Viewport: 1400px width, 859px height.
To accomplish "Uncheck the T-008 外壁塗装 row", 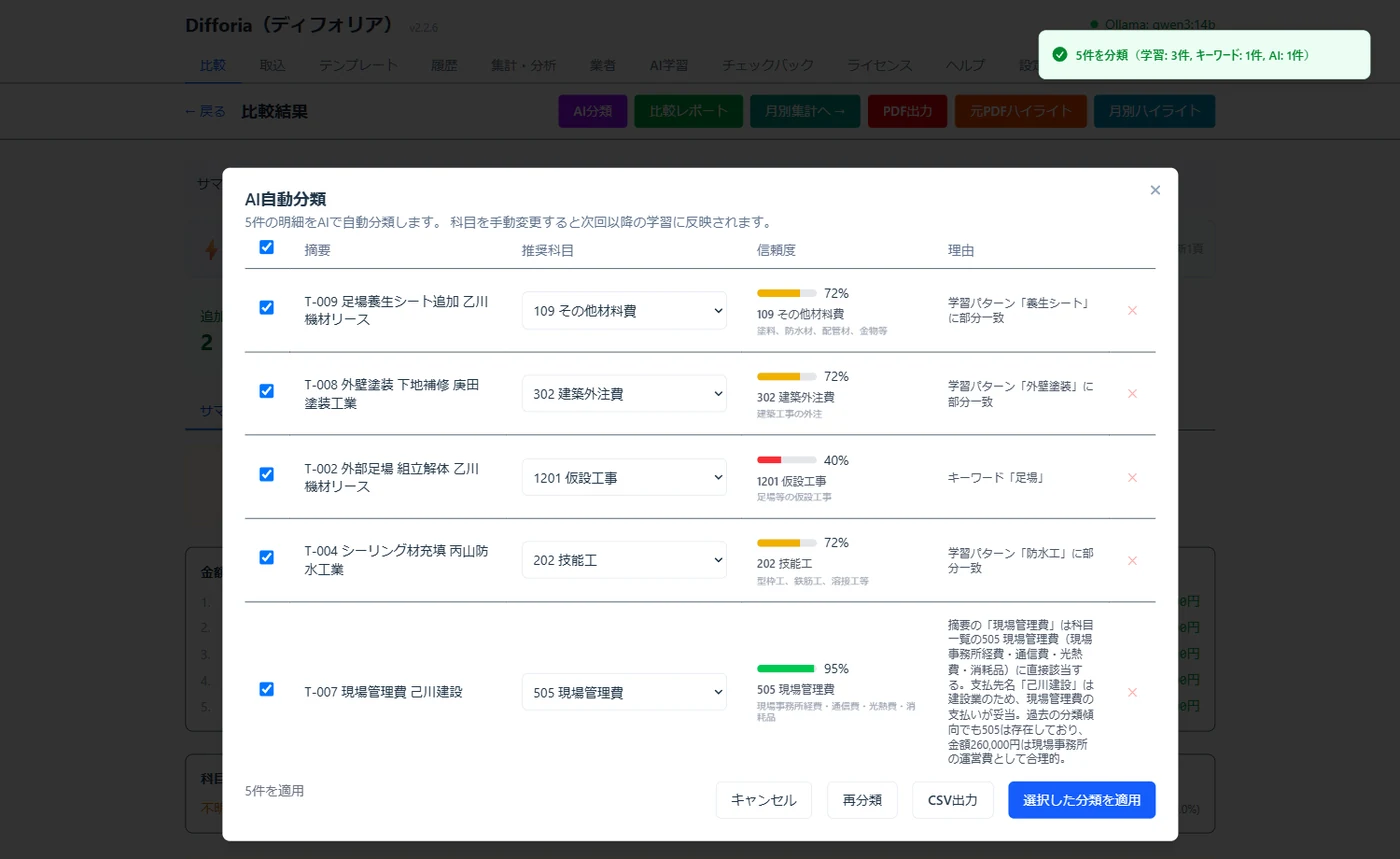I will (x=266, y=391).
